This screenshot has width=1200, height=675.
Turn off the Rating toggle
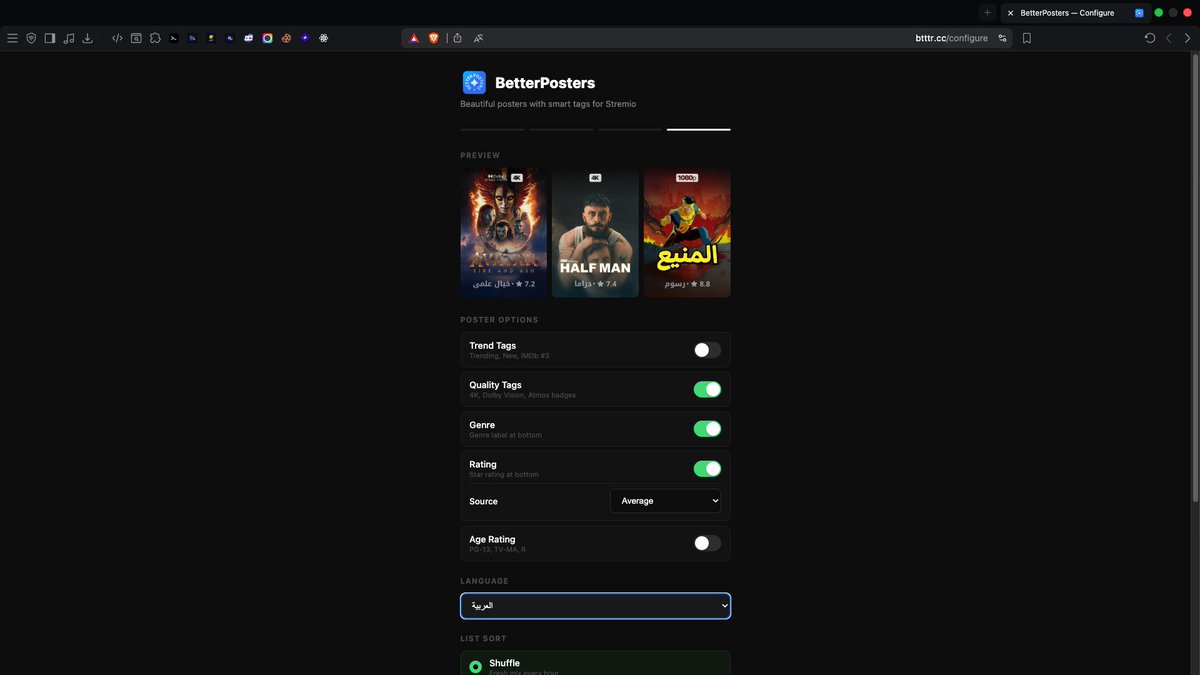pos(707,469)
